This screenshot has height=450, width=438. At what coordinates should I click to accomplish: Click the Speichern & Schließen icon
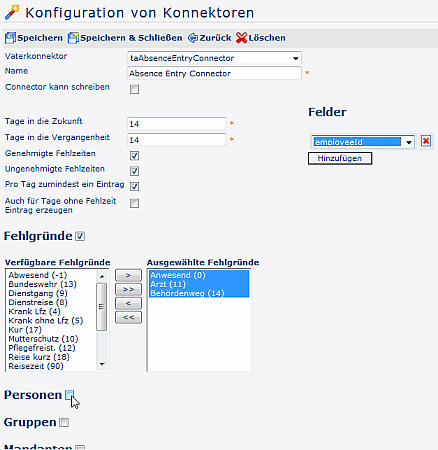point(73,38)
